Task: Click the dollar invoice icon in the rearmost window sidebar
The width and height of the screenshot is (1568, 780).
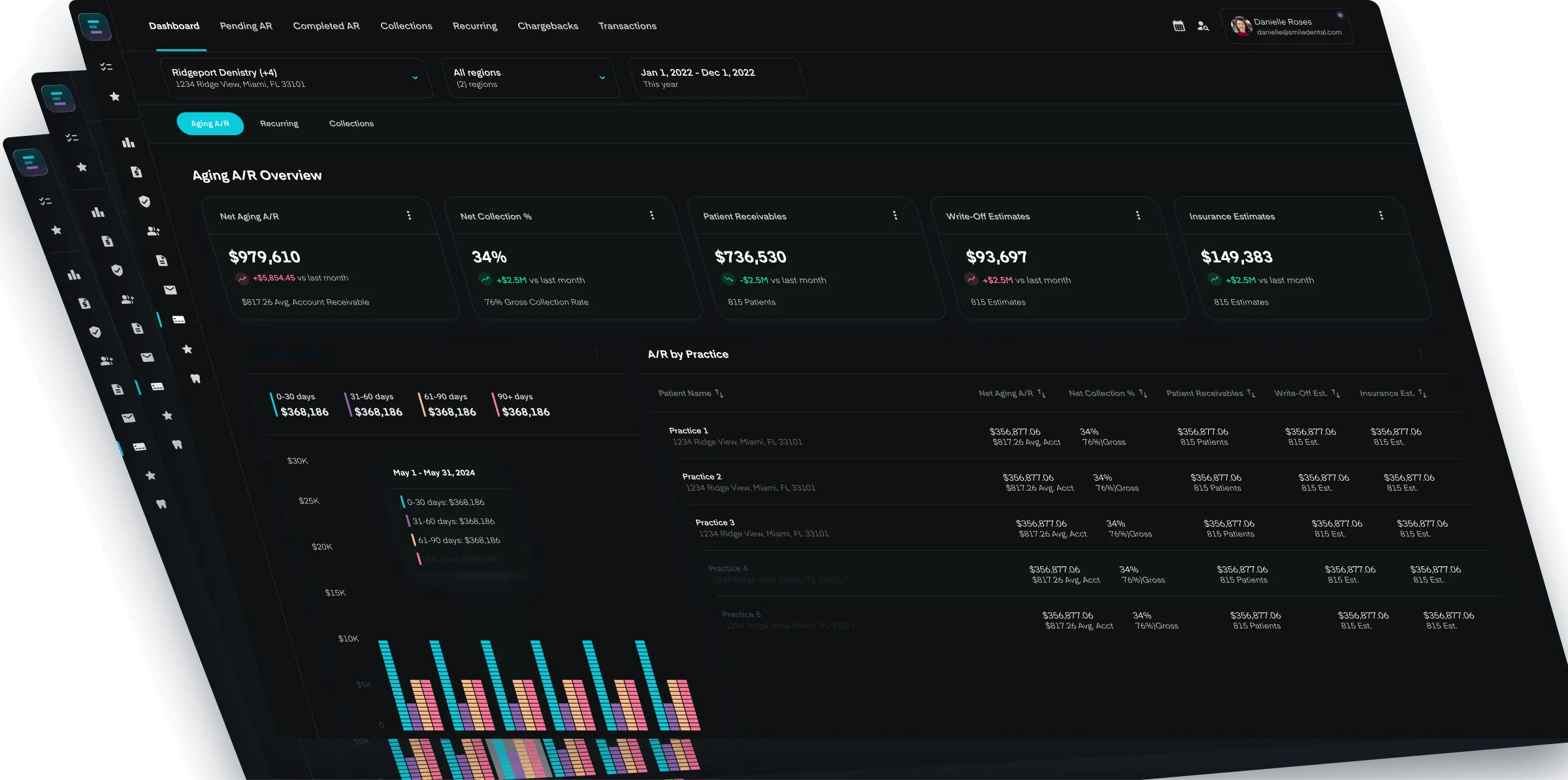Action: click(84, 303)
